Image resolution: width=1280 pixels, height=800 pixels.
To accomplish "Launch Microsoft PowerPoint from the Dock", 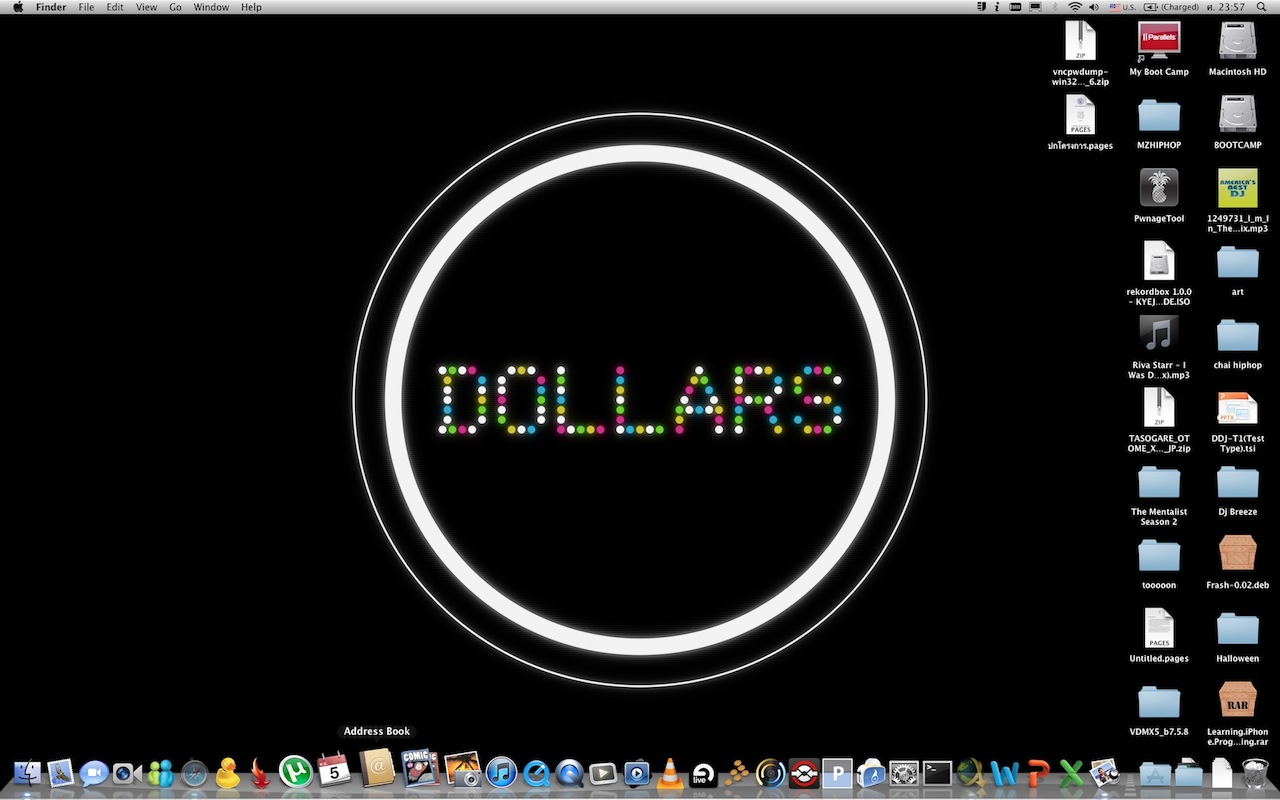I will pos(1038,772).
